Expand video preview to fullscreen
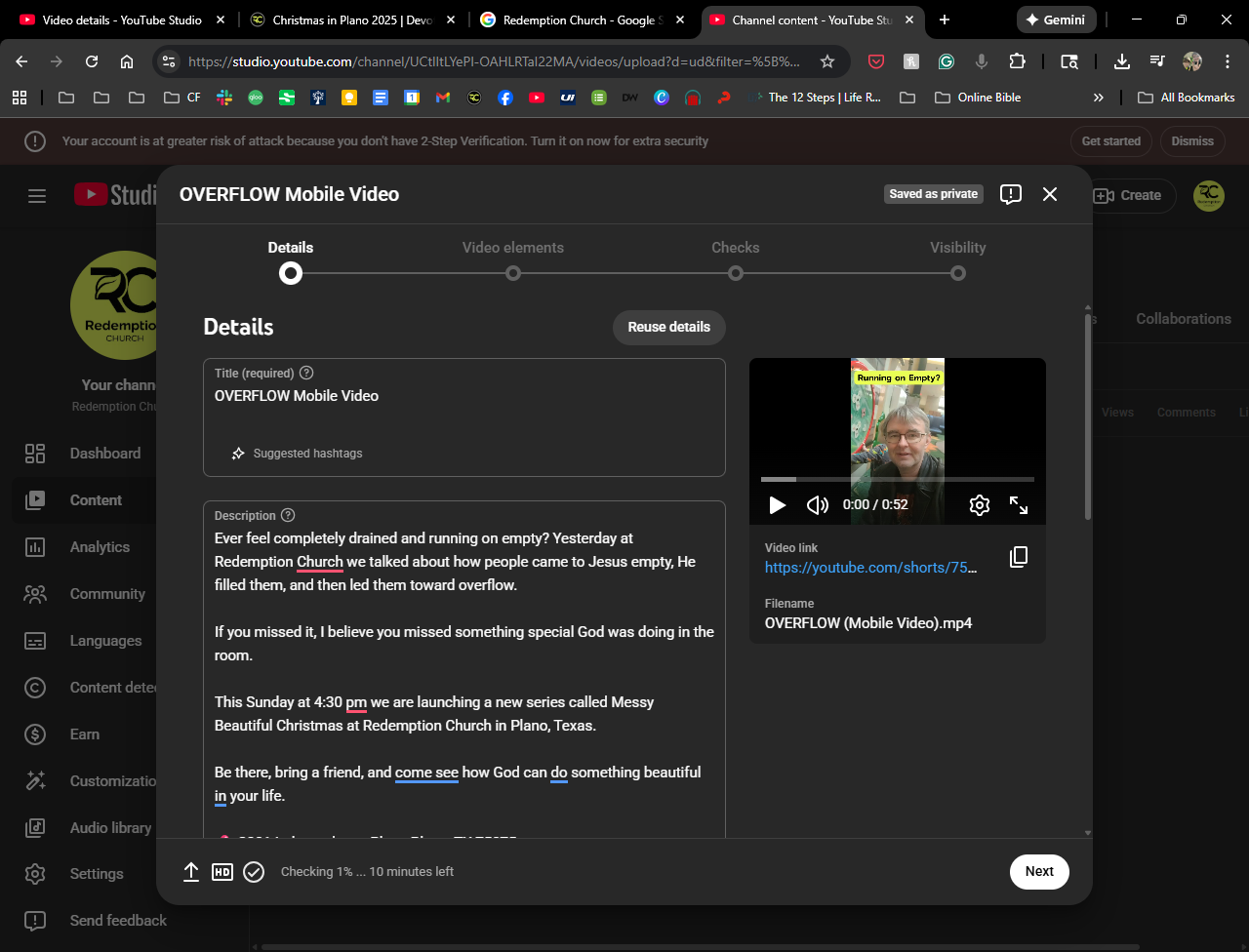Viewport: 1249px width, 952px height. (1019, 505)
